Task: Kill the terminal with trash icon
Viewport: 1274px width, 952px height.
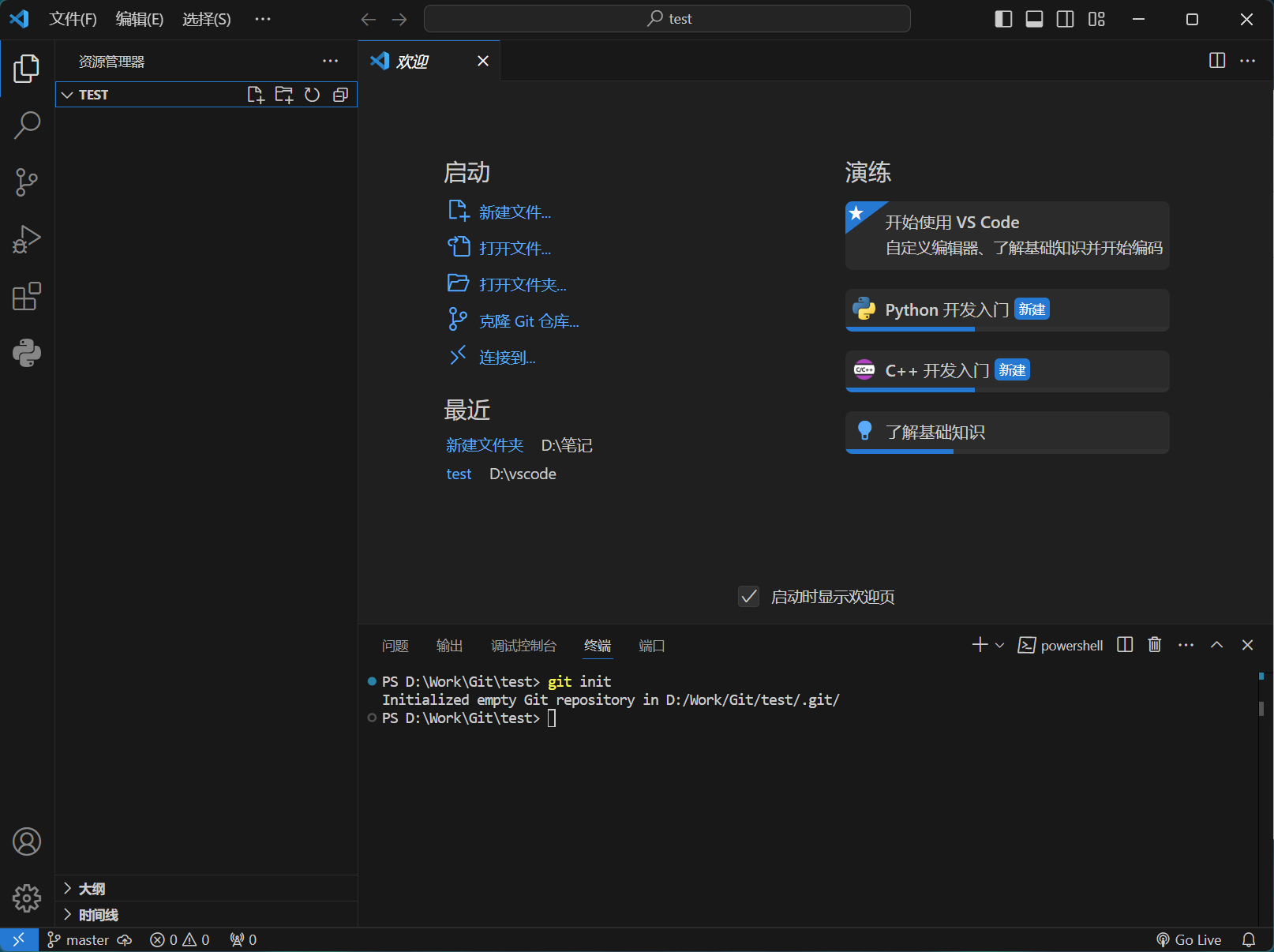Action: [x=1155, y=645]
